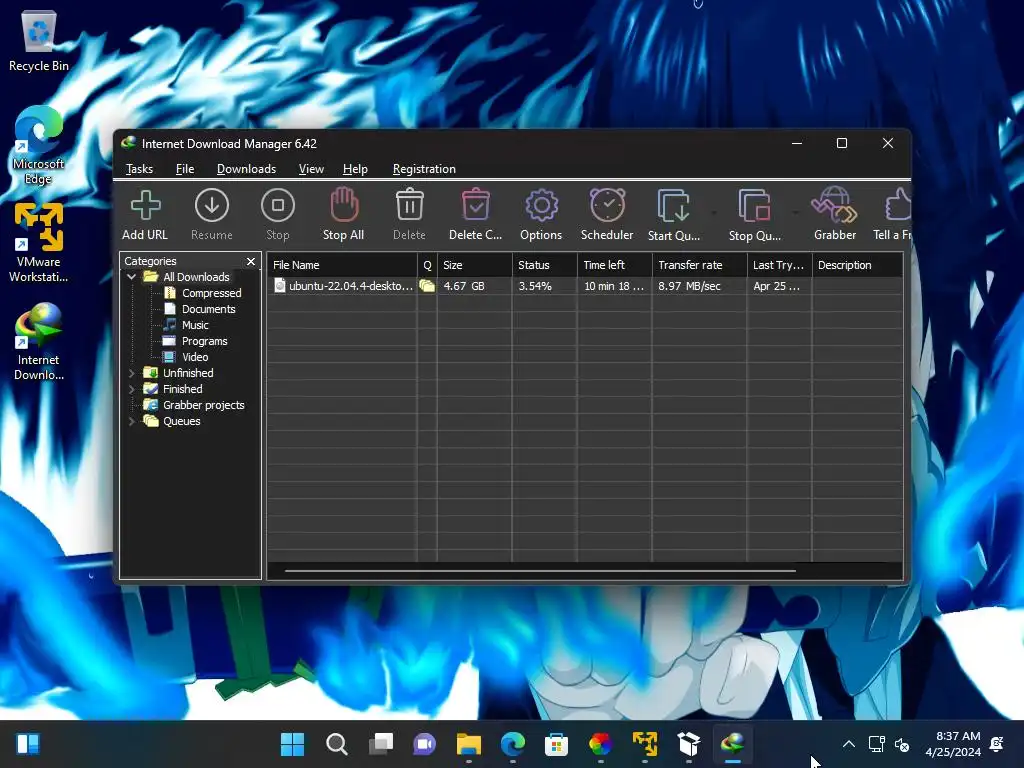Open the Widgets button on the taskbar
This screenshot has width=1024, height=768.
(x=28, y=744)
